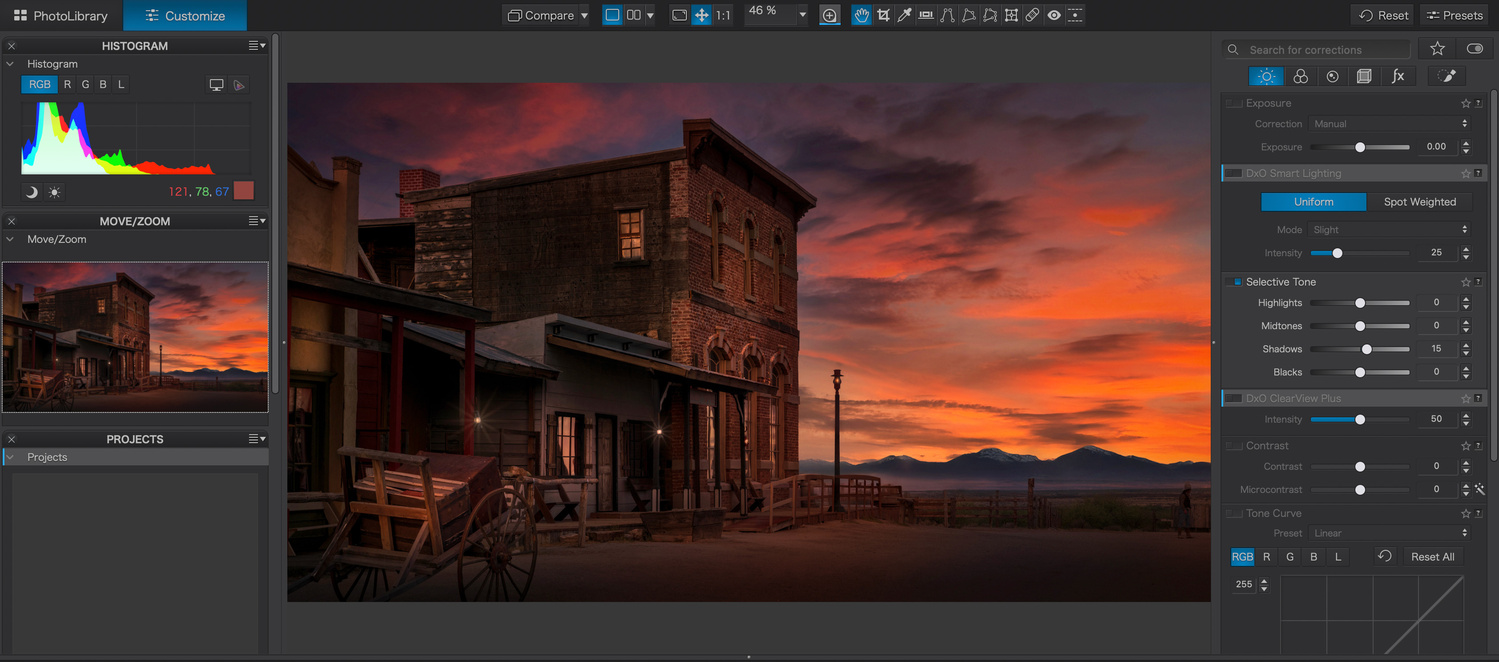Open the Exposure Correction dropdown set to Manual
This screenshot has width=1499, height=662.
(1389, 124)
